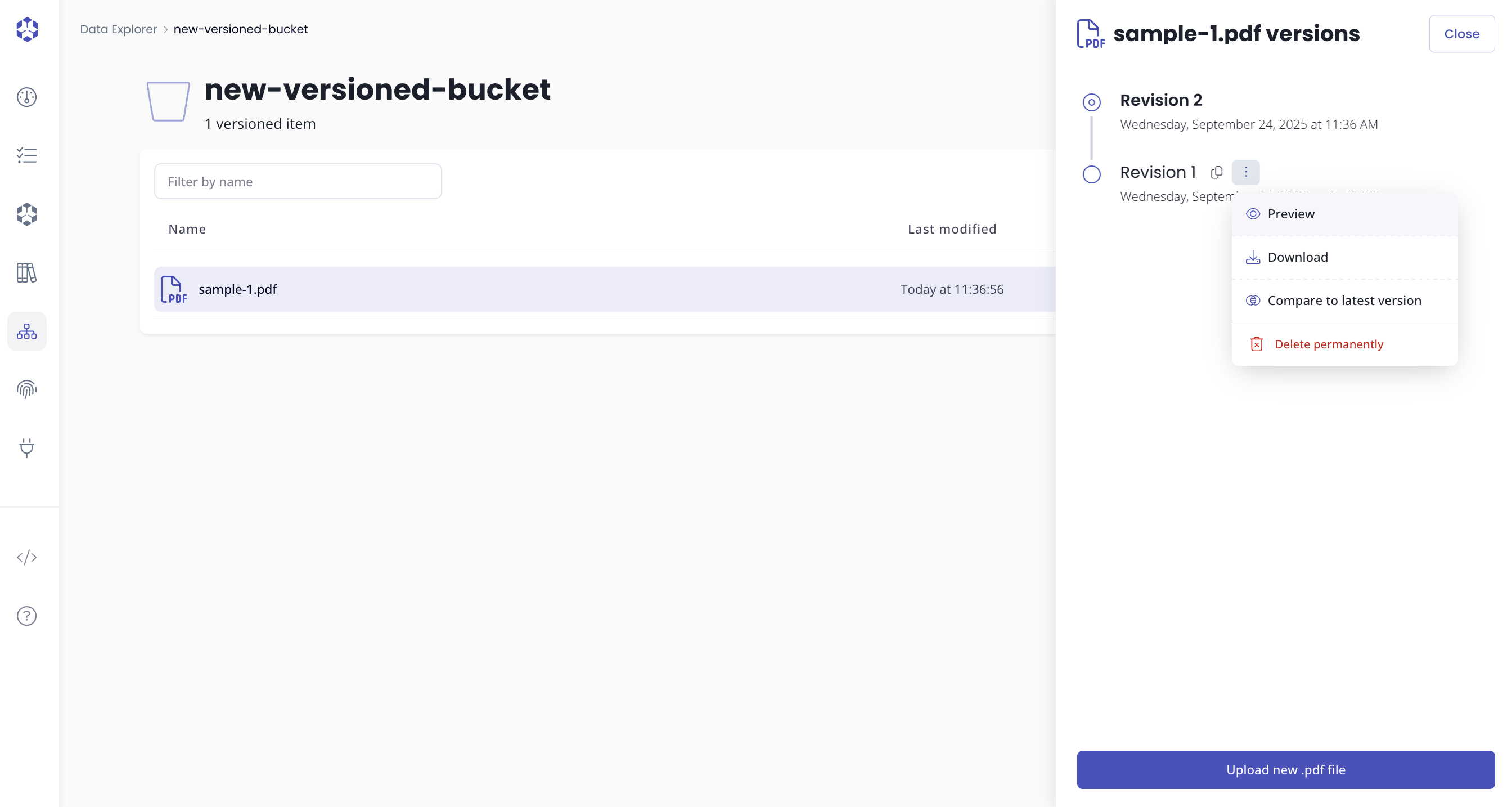Open the dashboard gauge sidebar icon

point(27,97)
